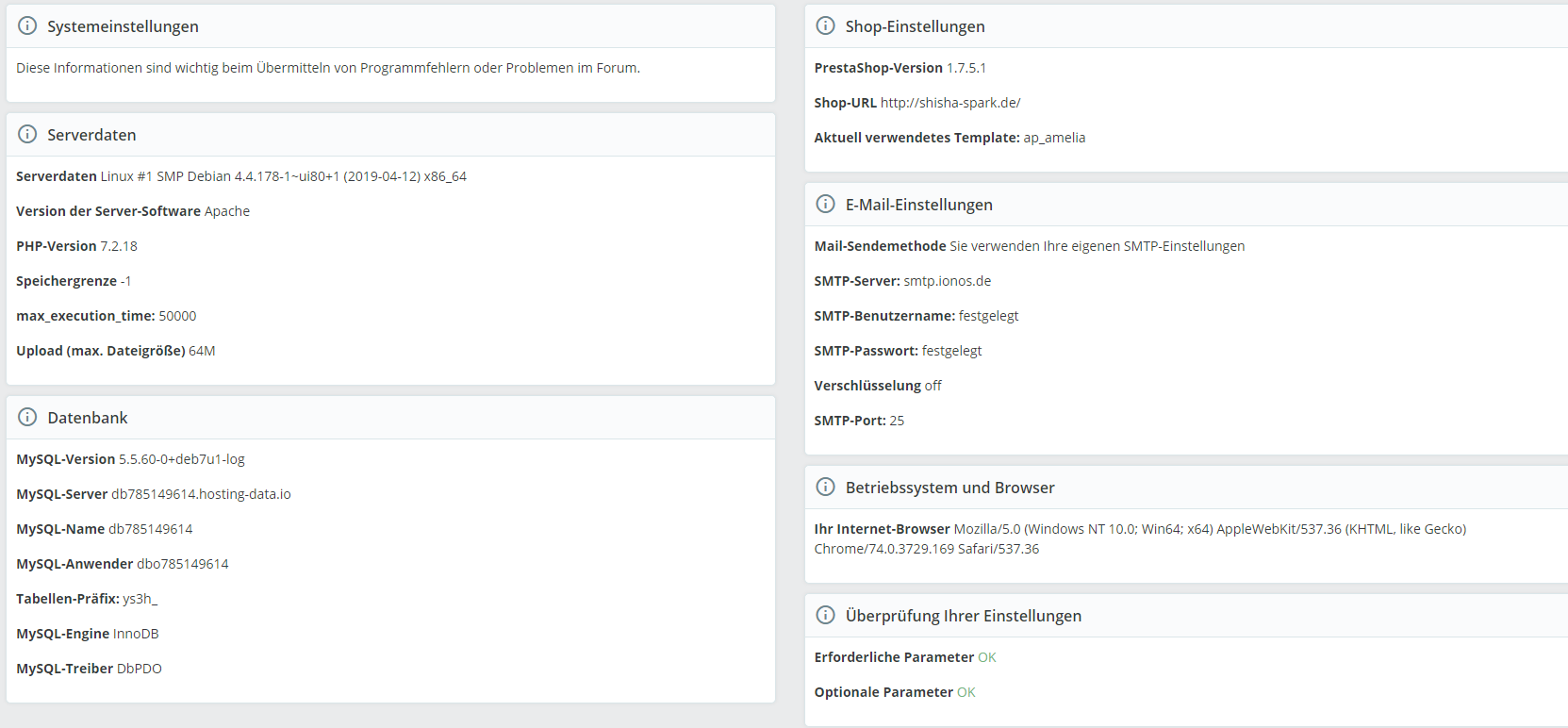1568x728 pixels.
Task: Click the info icon beside Serverdaten
Action: click(x=27, y=135)
